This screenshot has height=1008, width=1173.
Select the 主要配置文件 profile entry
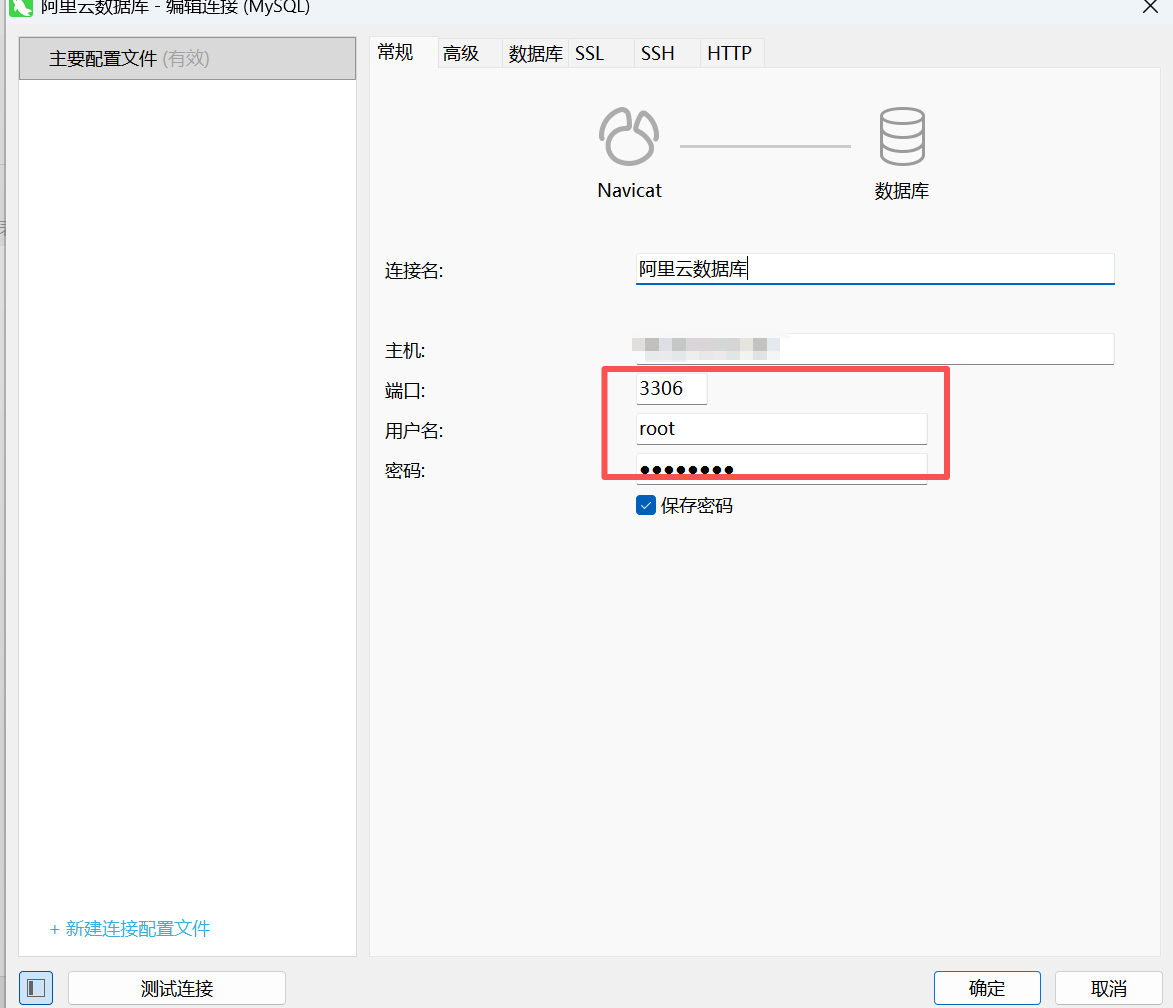point(187,58)
